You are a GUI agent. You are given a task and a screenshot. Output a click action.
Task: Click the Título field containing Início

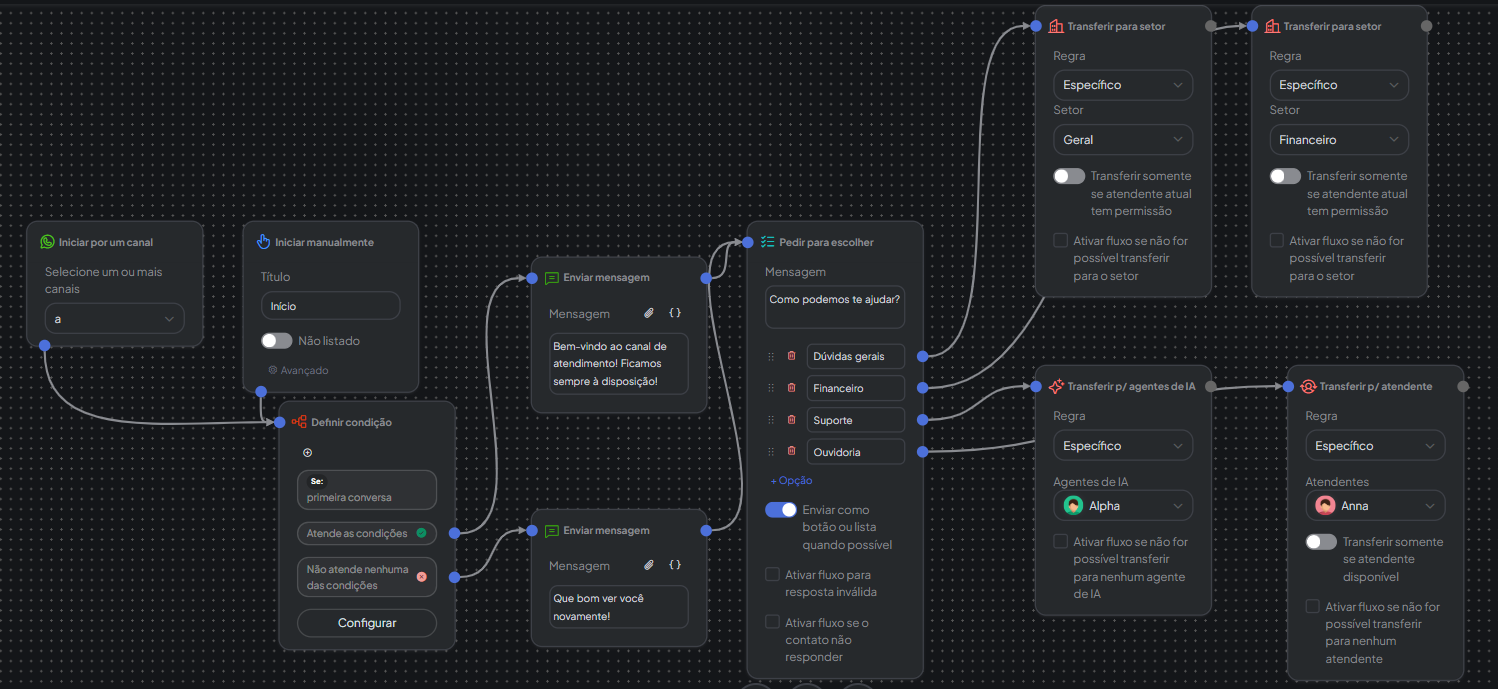click(x=330, y=306)
